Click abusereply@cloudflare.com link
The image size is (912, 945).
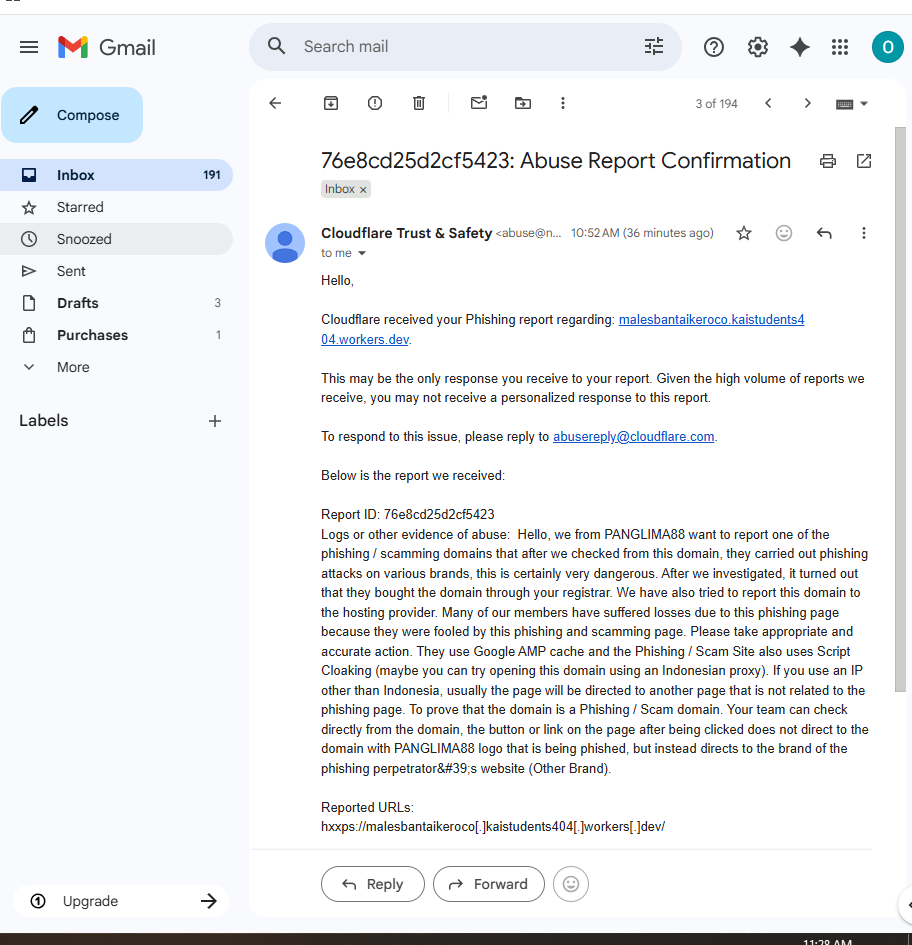click(634, 436)
